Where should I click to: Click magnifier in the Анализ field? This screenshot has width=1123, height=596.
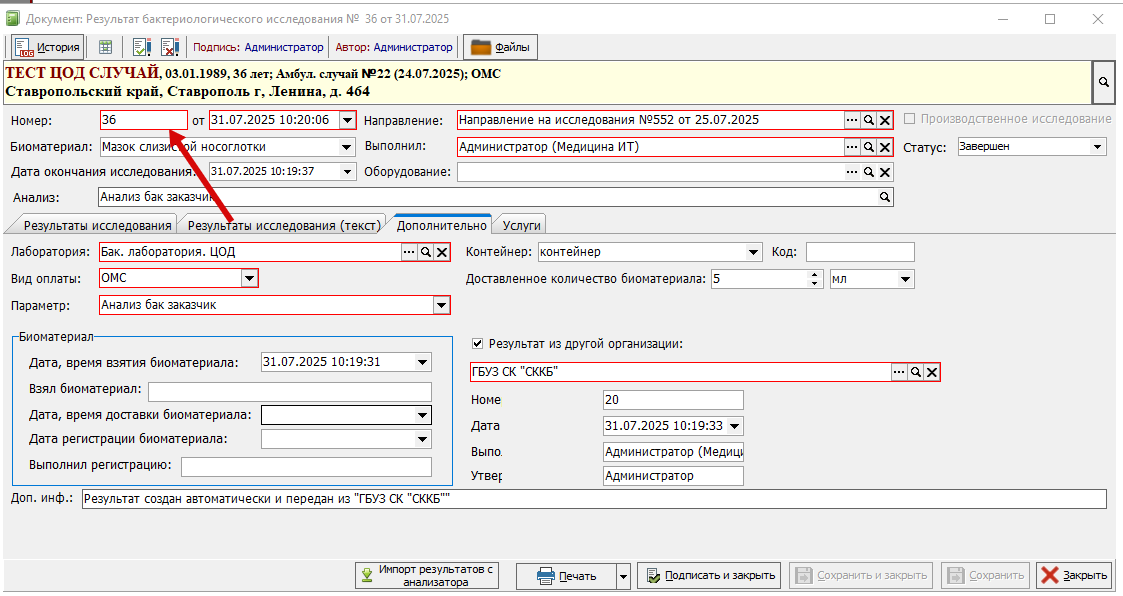click(x=885, y=197)
